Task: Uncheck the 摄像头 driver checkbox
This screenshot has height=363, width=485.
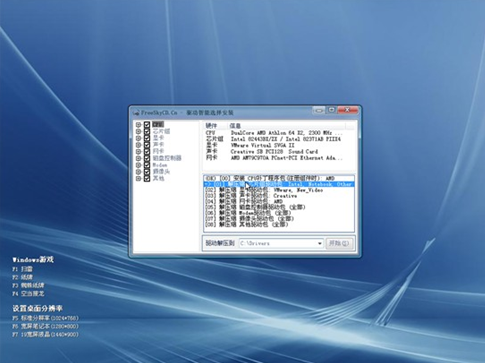Action: coord(147,172)
